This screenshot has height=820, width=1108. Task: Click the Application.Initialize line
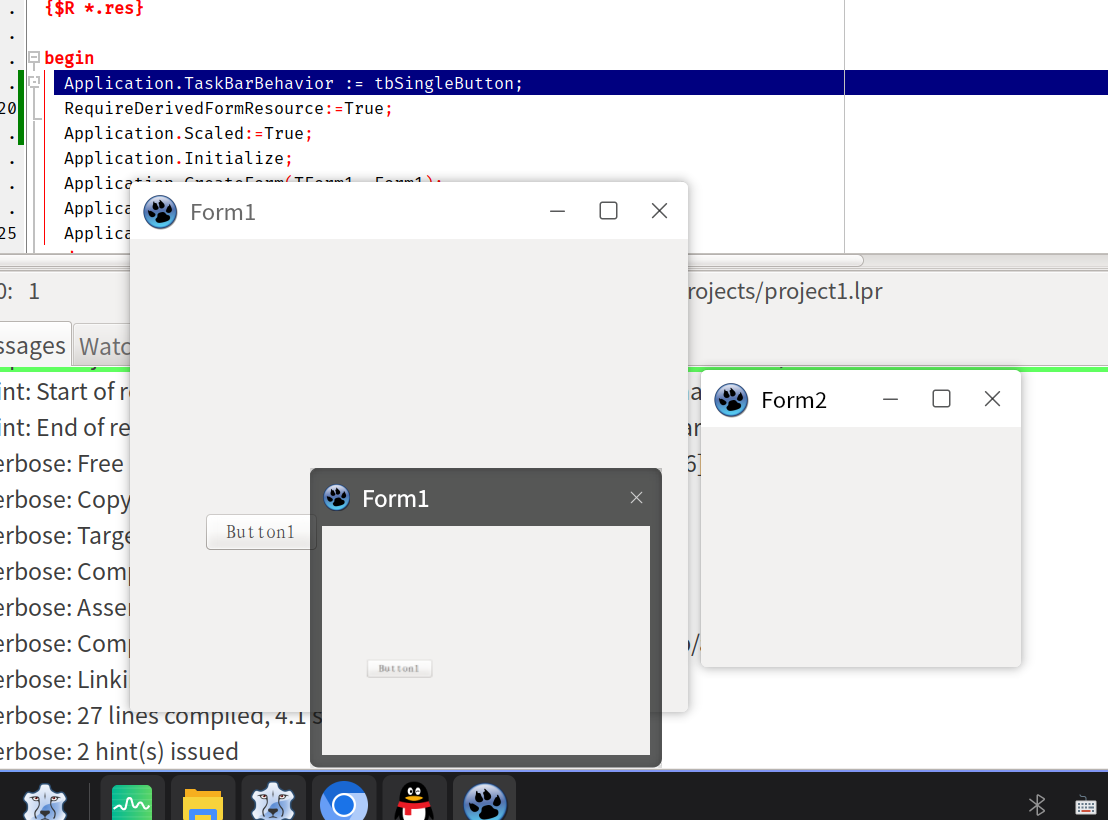[178, 158]
